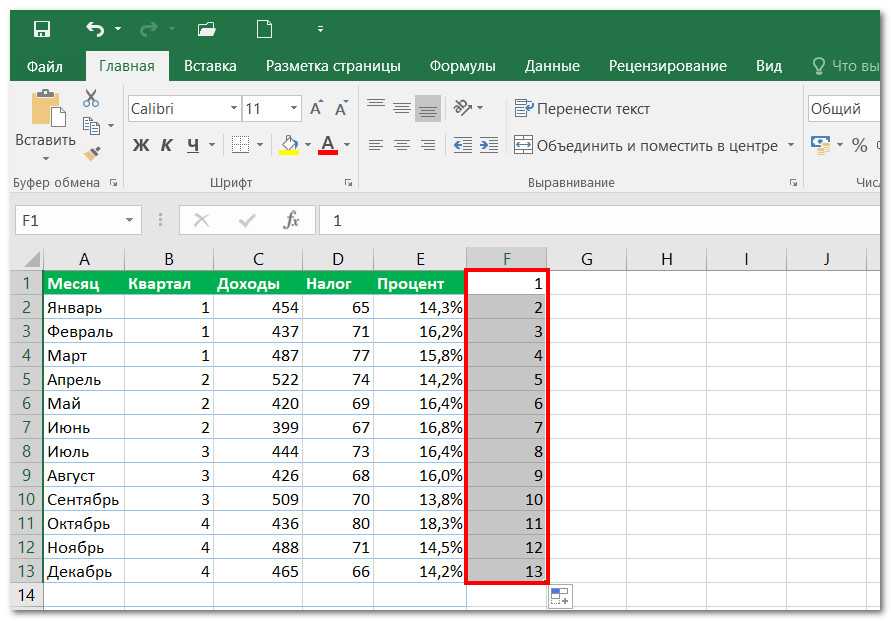Image resolution: width=891 pixels, height=621 pixels.
Task: Click the yellow fill color swatch
Action: [289, 145]
